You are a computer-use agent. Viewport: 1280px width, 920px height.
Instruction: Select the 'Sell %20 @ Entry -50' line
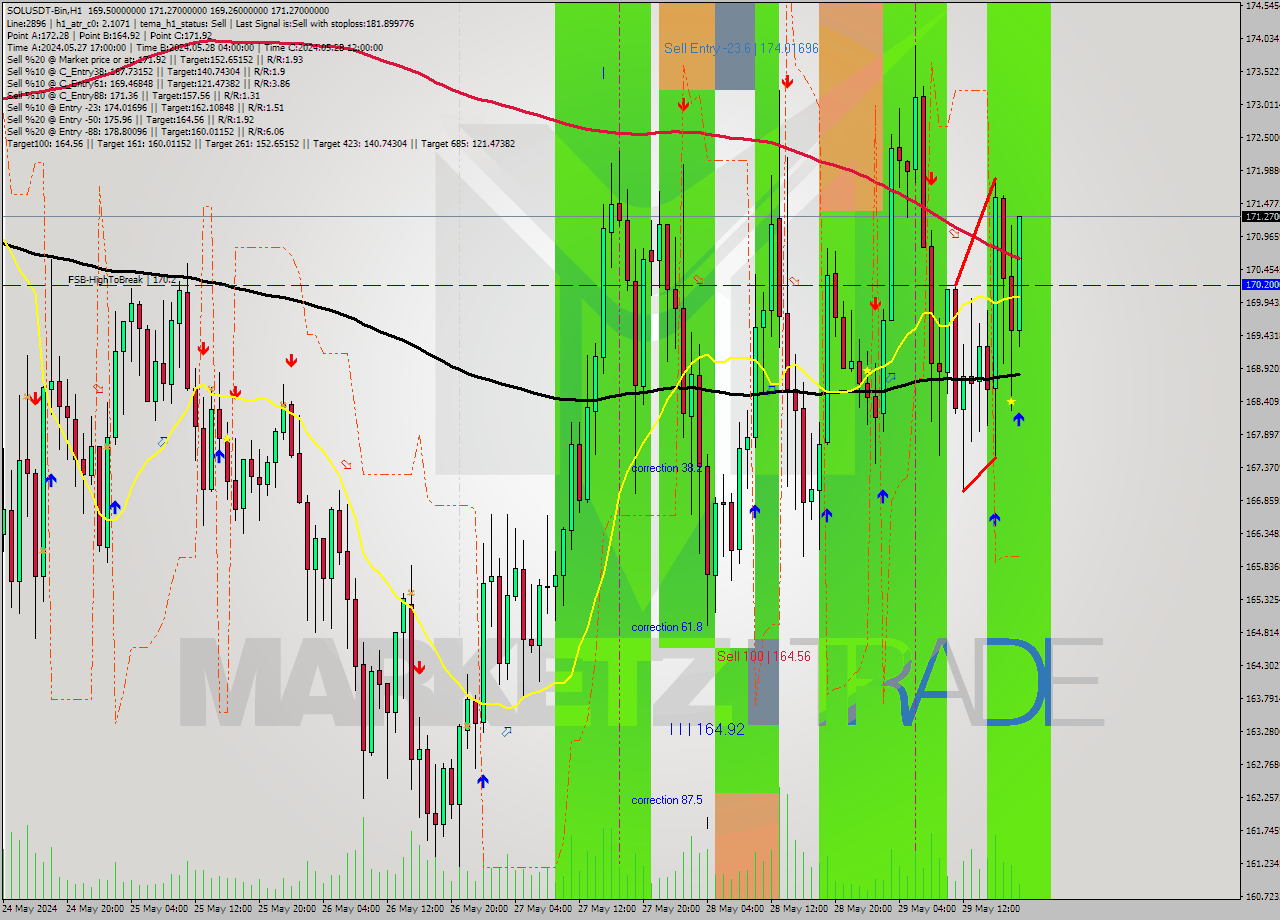click(130, 119)
